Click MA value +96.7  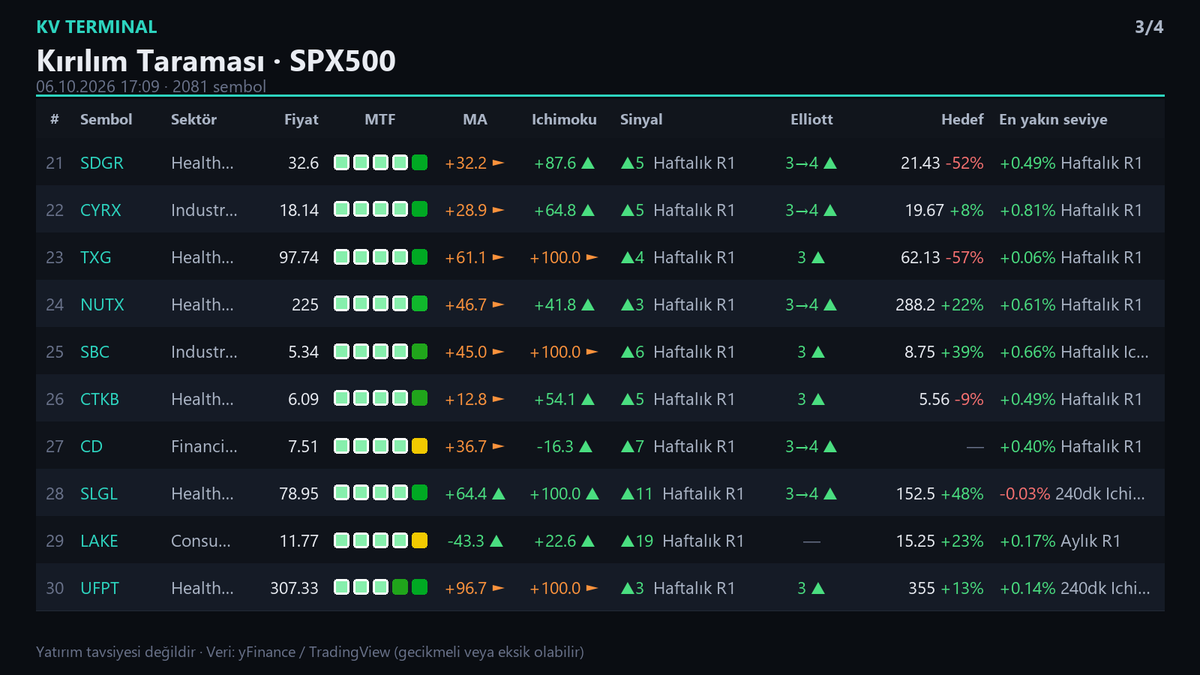point(466,588)
